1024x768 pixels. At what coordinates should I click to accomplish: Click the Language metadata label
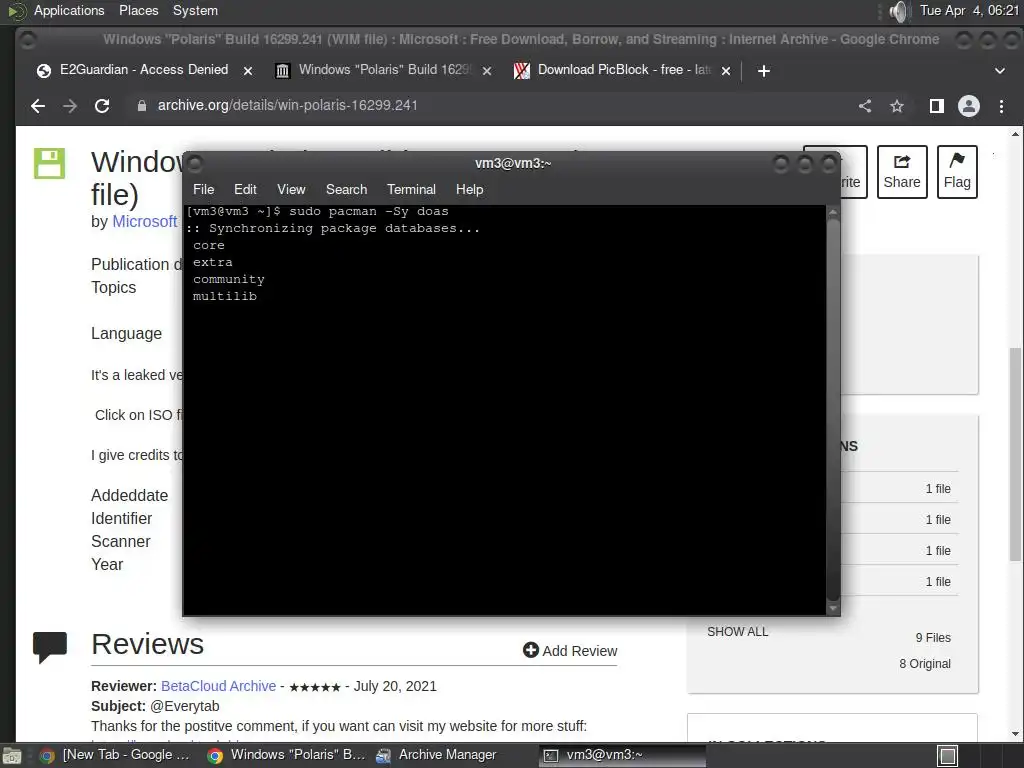pos(126,333)
